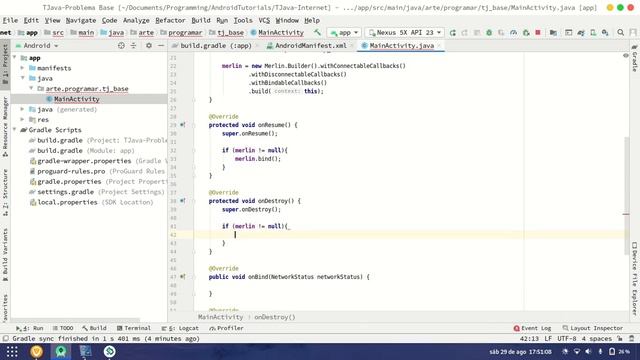Click the editor vertical scrollbar
Image resolution: width=640 pixels, height=360 pixels.
(627, 195)
